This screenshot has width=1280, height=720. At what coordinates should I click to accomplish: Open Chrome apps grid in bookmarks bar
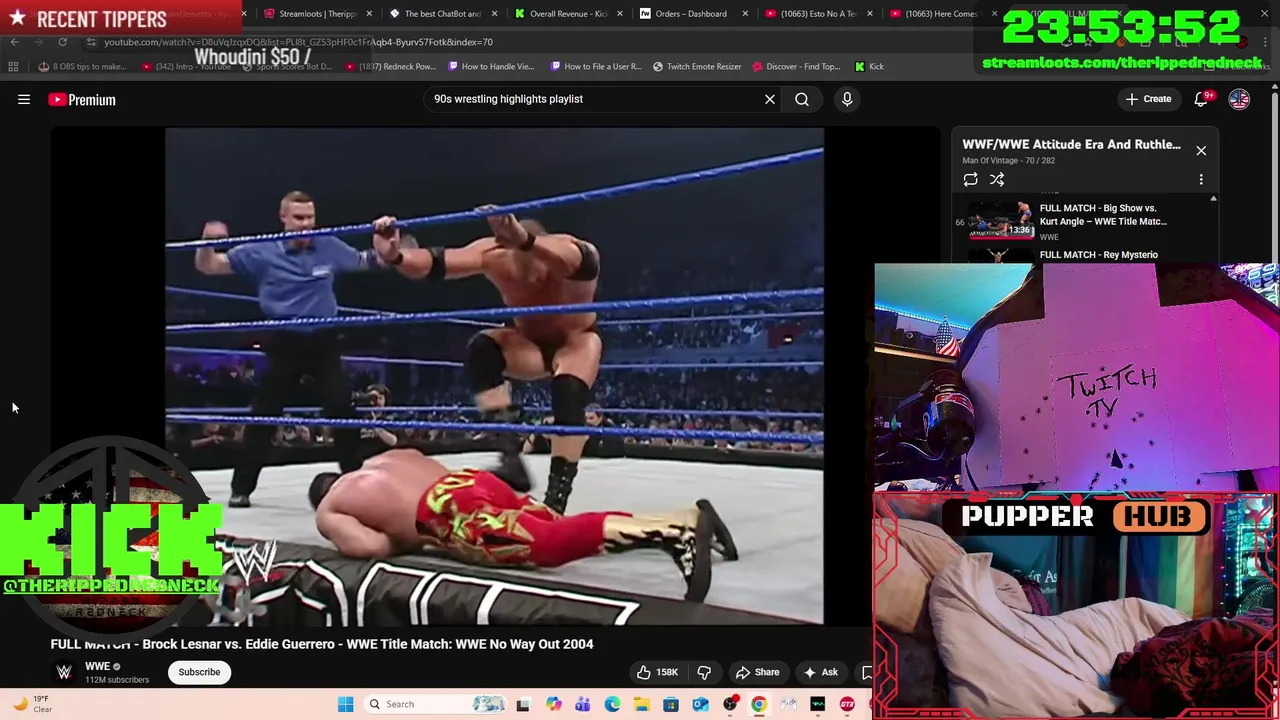[x=13, y=67]
